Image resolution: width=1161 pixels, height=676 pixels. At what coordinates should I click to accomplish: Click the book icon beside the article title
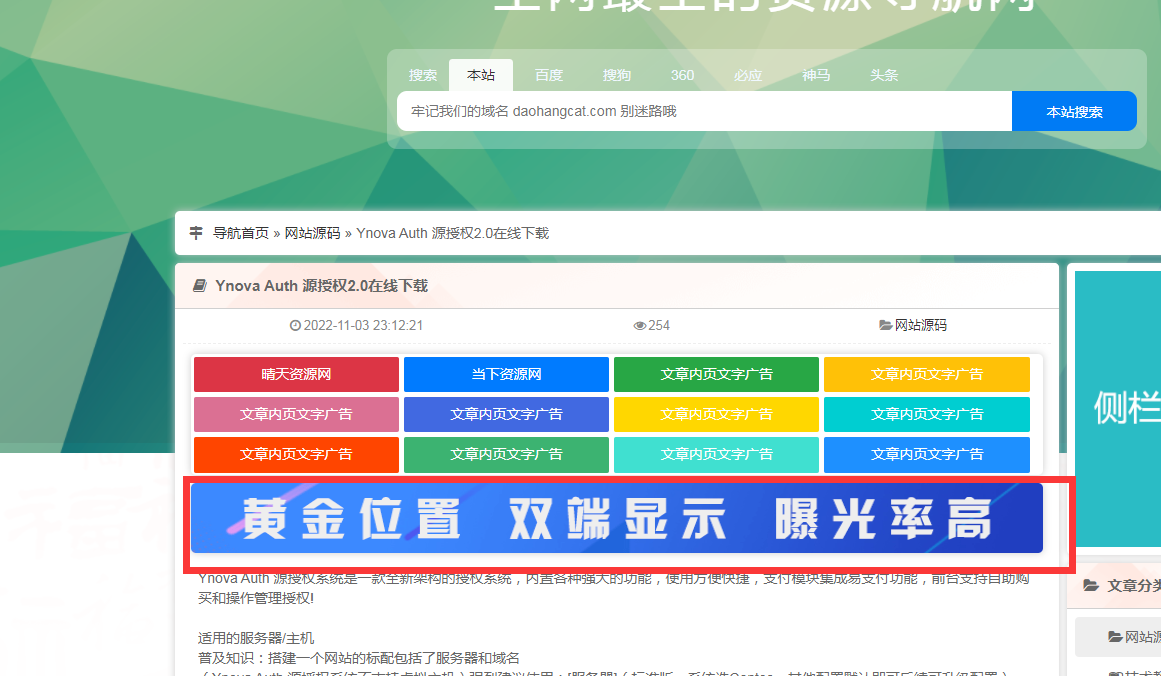coord(199,286)
